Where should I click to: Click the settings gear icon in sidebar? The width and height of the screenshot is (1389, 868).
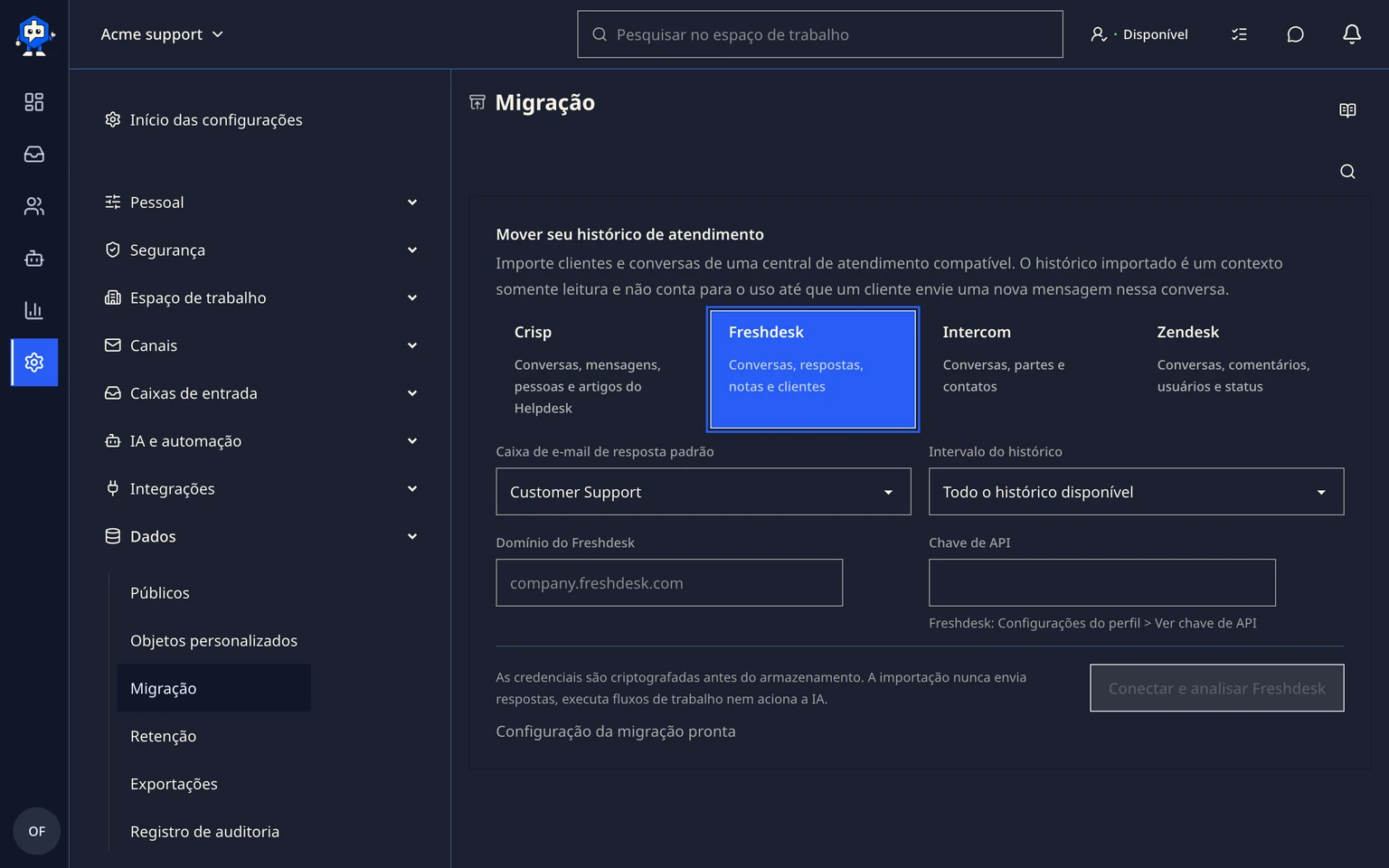coord(34,363)
